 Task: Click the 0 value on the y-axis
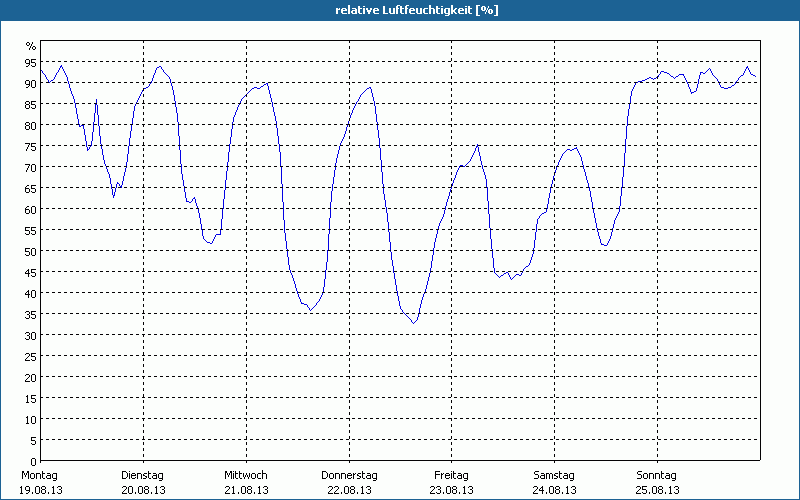tap(34, 462)
